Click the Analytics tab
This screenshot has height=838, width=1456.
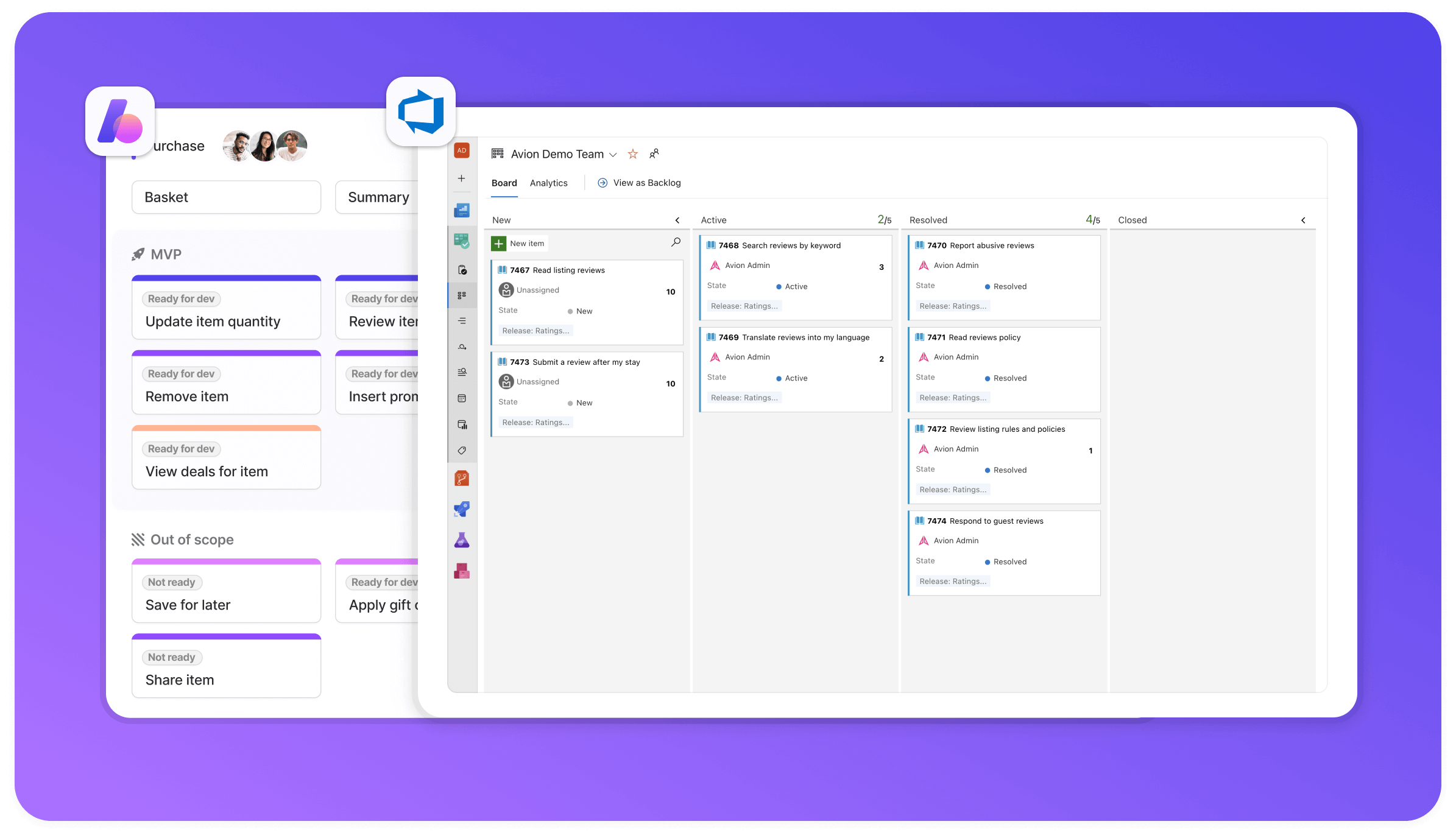(549, 182)
